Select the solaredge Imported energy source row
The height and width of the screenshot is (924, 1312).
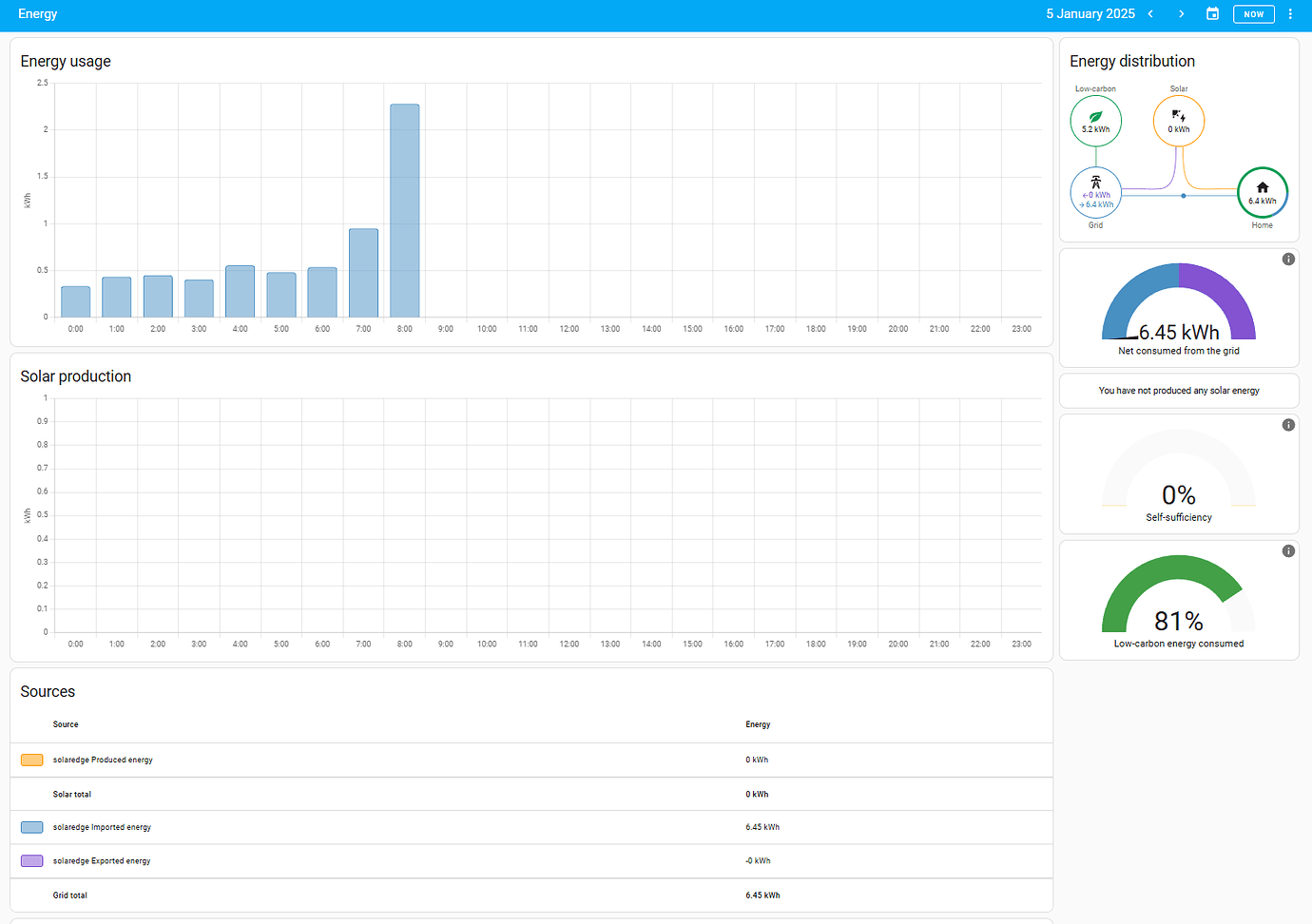[380, 827]
